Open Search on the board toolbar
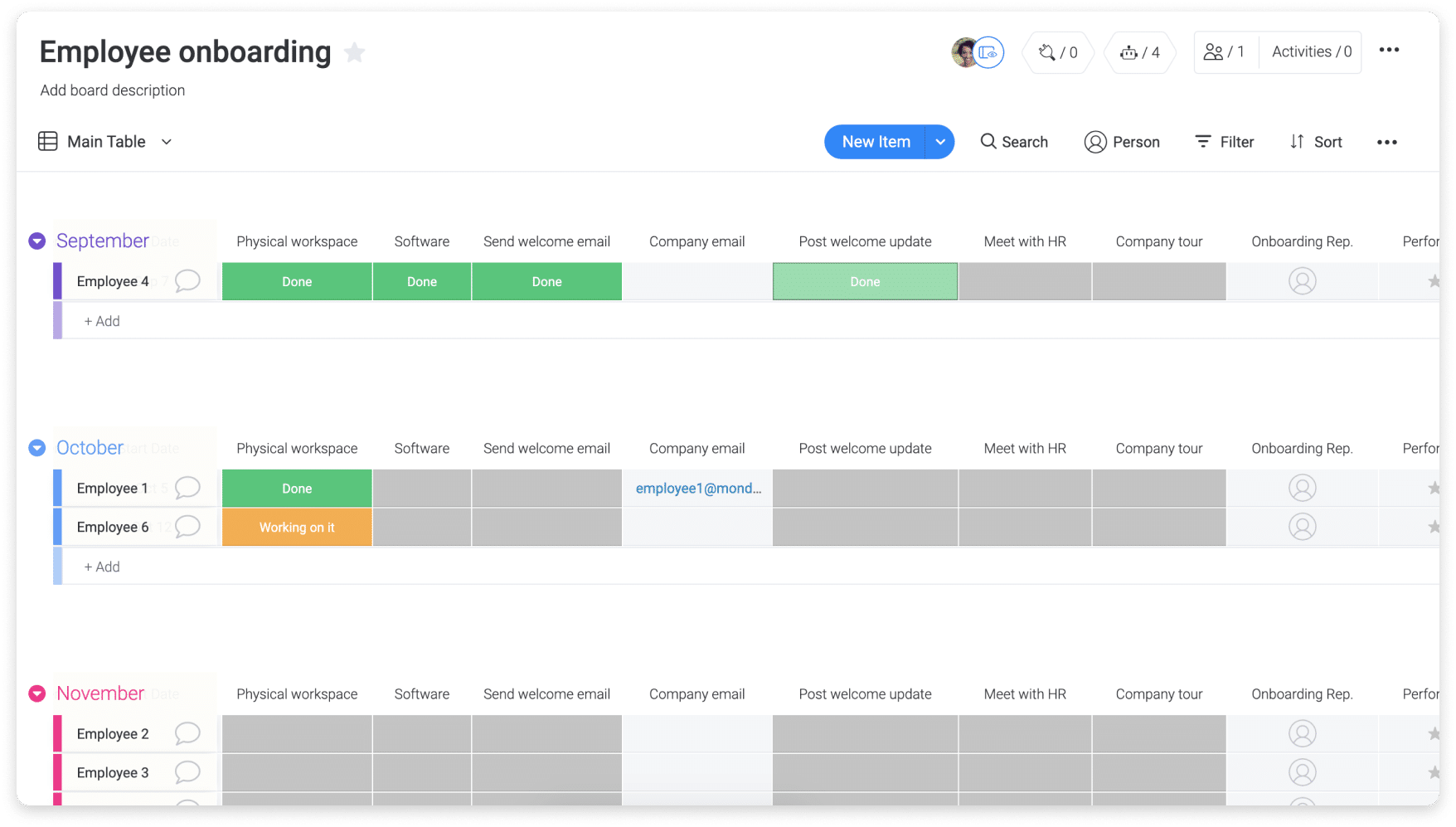The image size is (1456, 827). [x=1014, y=142]
